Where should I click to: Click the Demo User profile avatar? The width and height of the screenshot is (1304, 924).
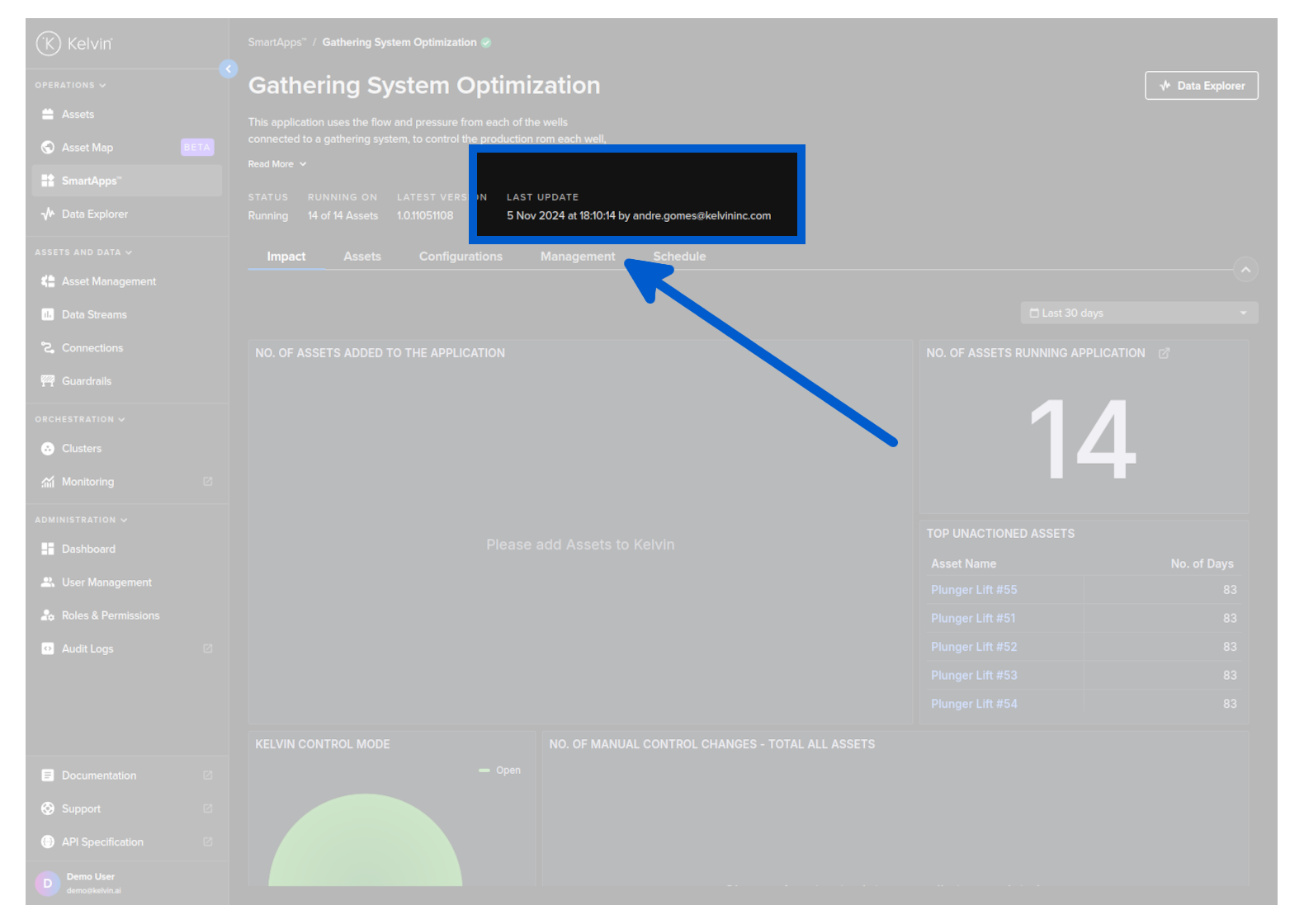coord(47,883)
